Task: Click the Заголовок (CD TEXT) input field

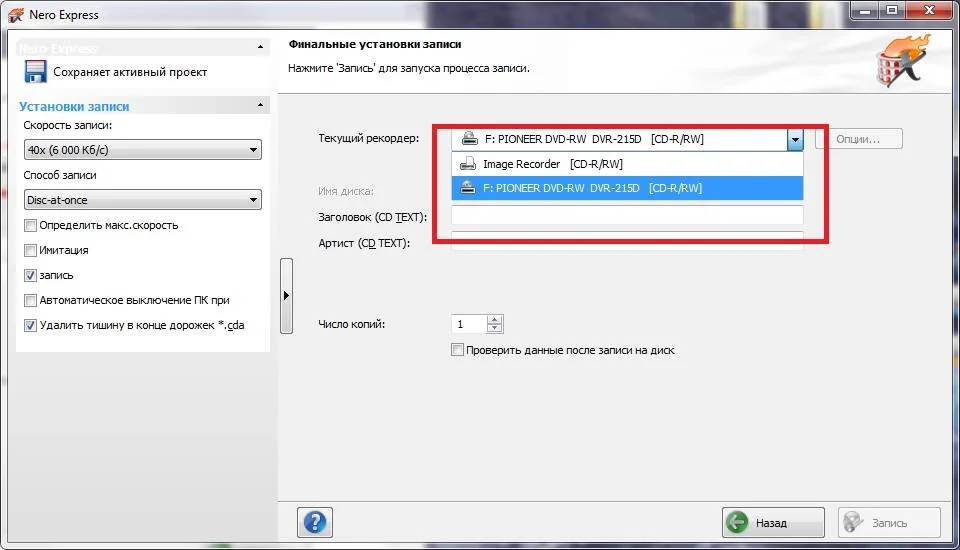Action: click(627, 215)
